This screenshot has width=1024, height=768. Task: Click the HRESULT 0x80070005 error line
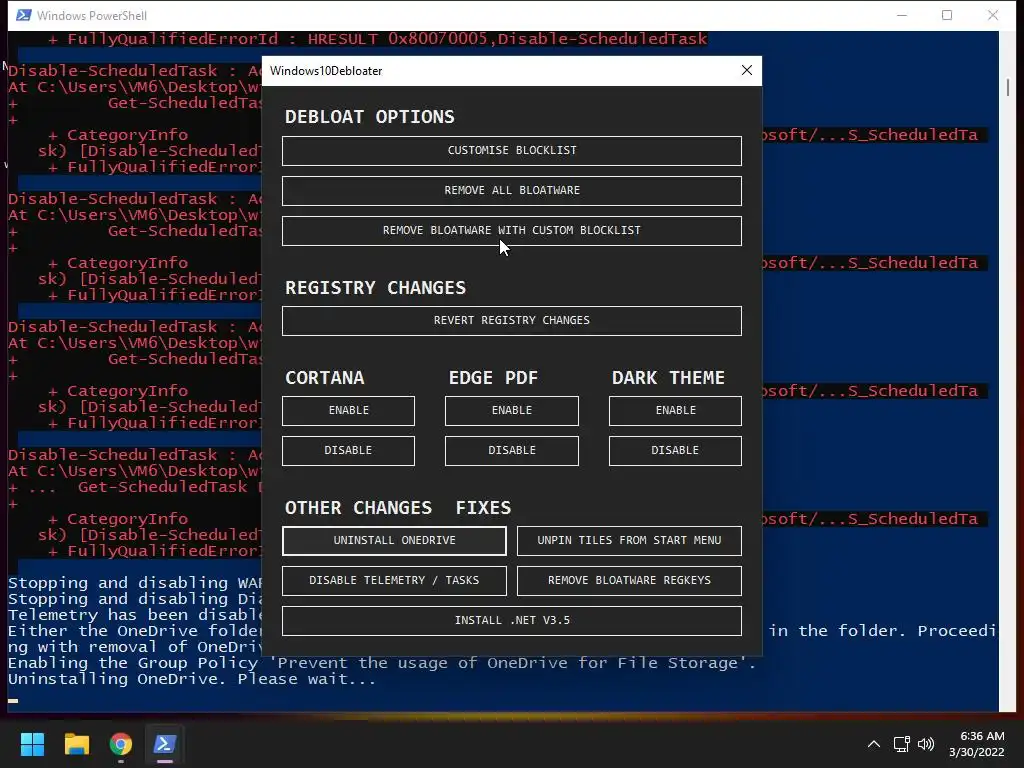click(x=377, y=39)
